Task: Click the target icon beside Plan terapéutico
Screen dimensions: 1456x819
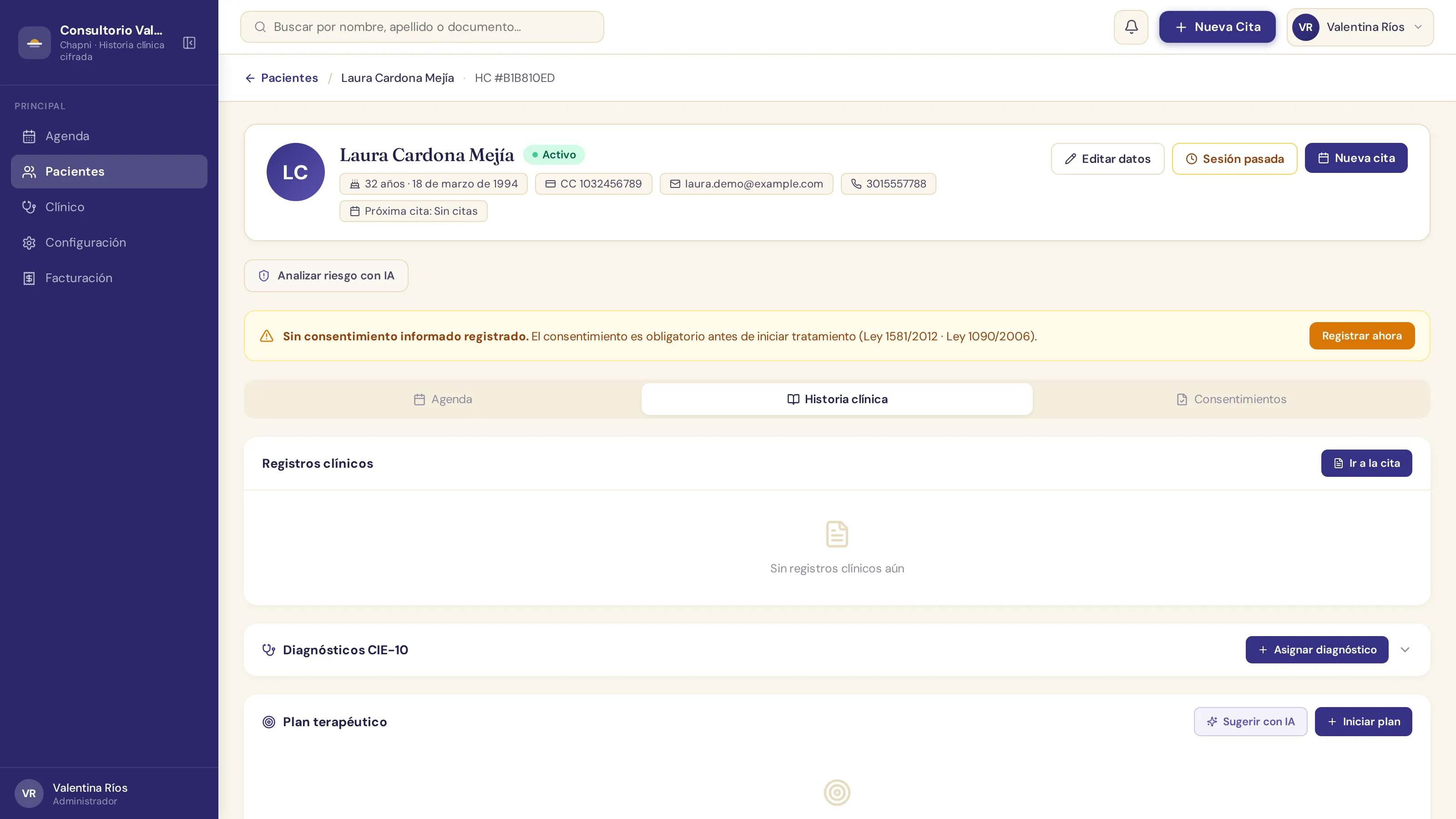Action: tap(269, 722)
